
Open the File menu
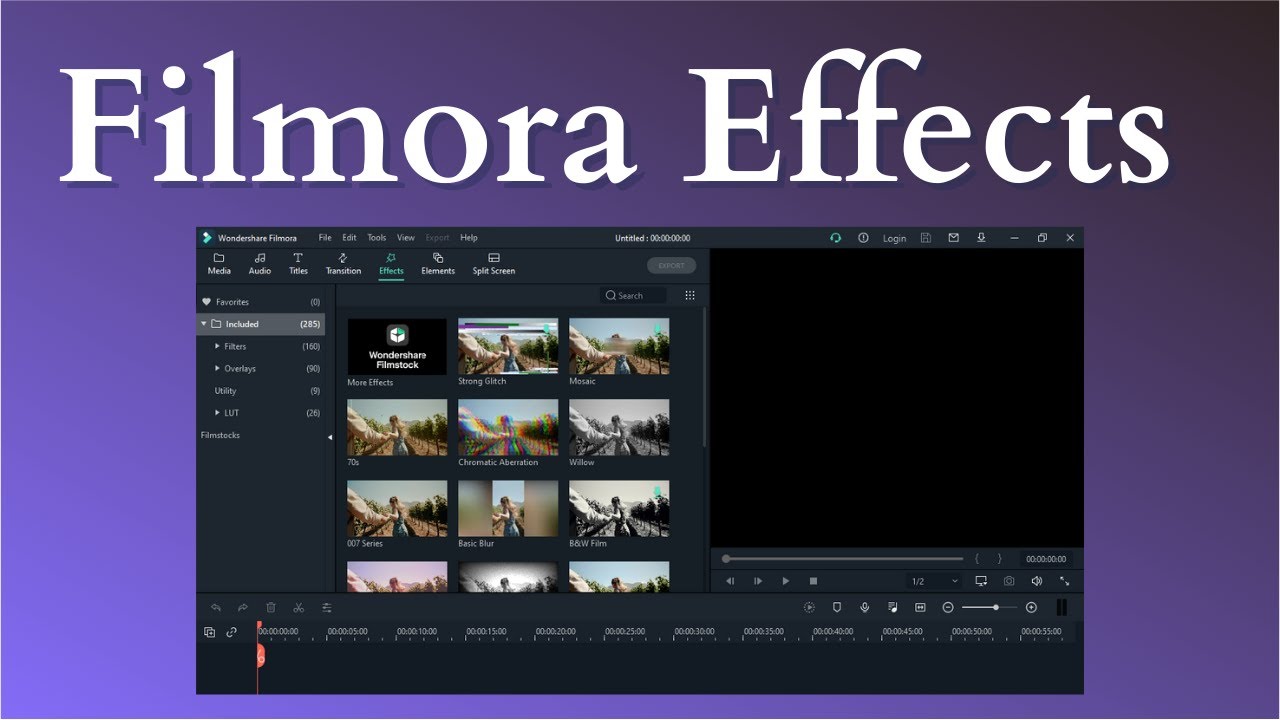click(325, 238)
